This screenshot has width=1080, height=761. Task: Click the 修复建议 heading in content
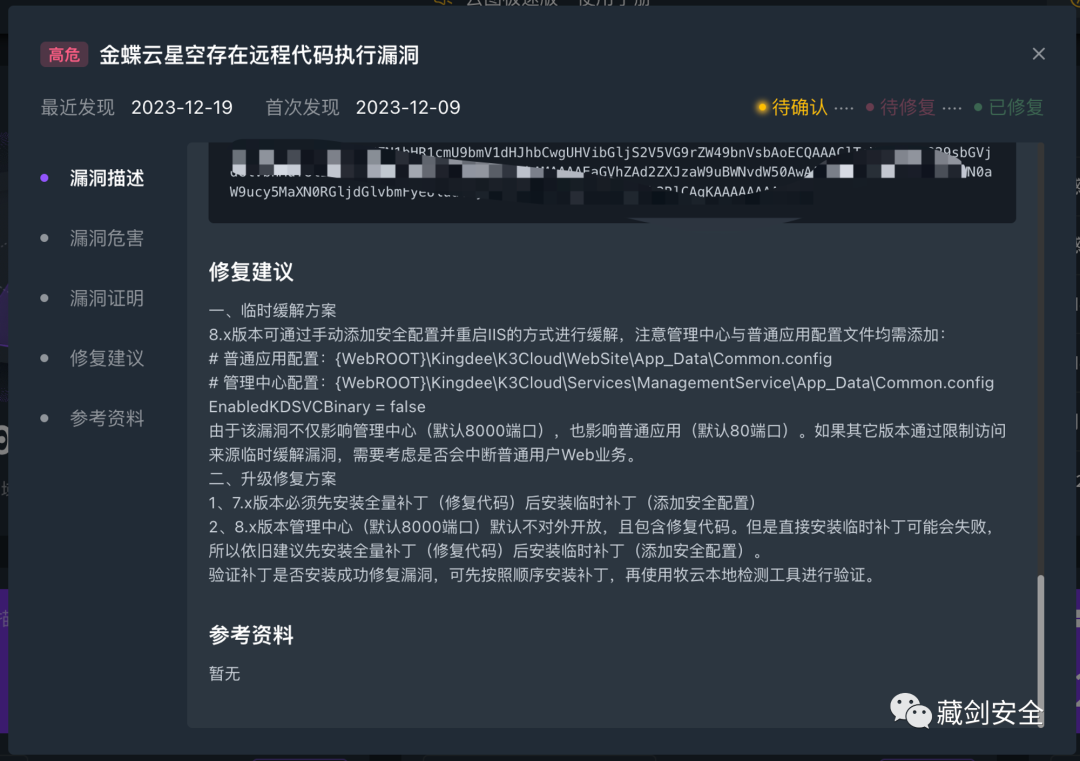(251, 272)
